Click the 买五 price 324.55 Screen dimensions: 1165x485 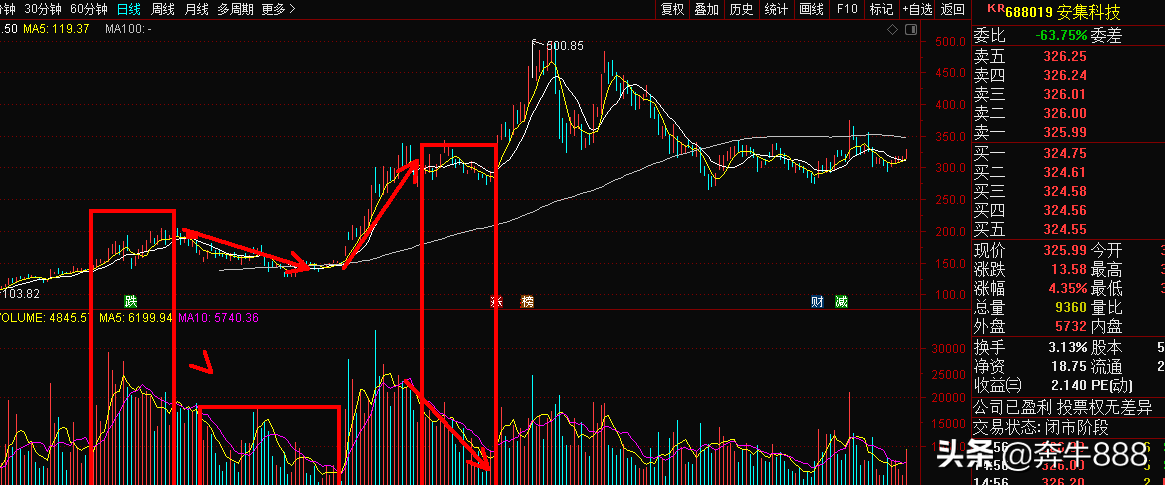[1065, 230]
